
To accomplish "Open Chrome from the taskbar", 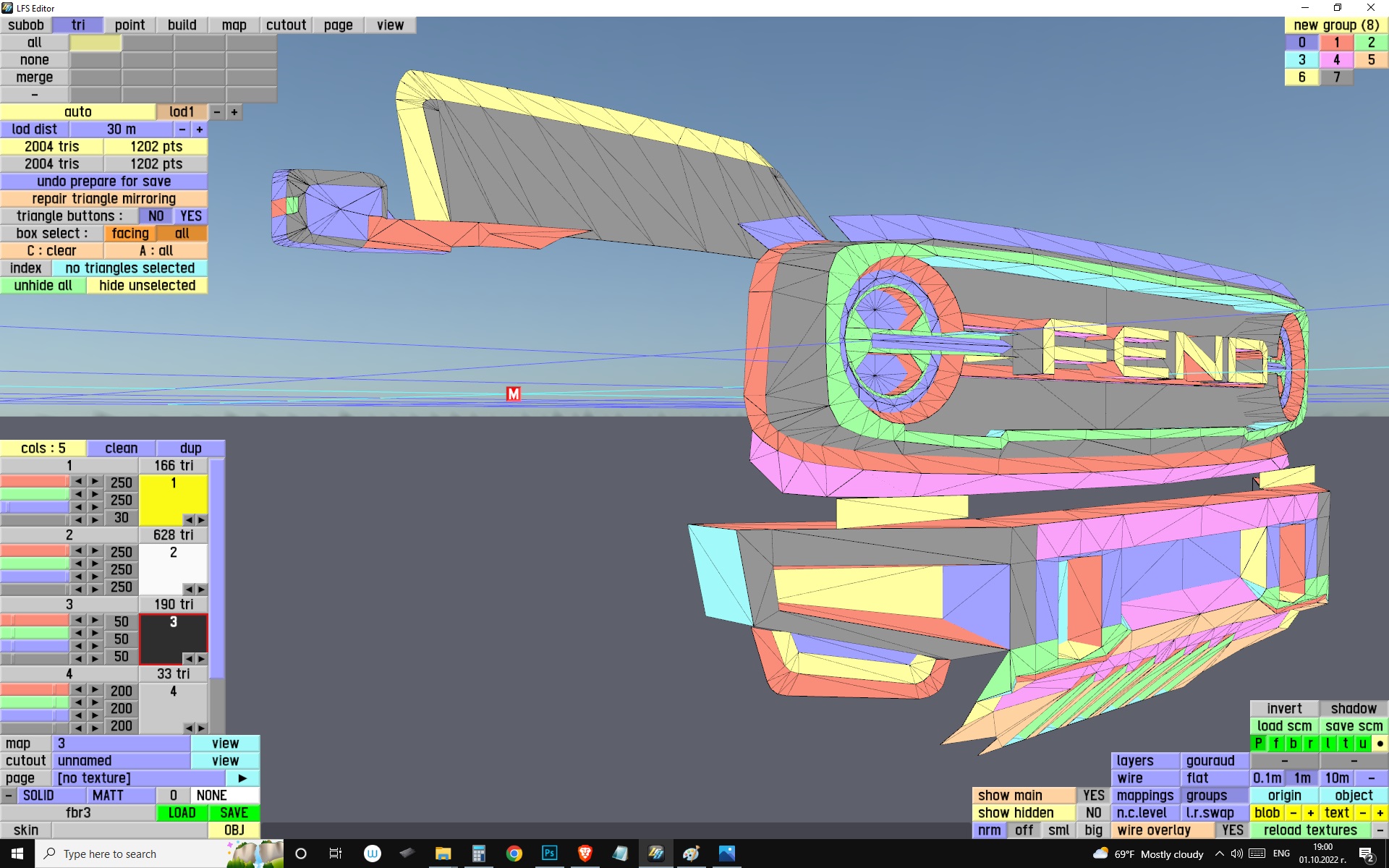I will click(x=514, y=854).
